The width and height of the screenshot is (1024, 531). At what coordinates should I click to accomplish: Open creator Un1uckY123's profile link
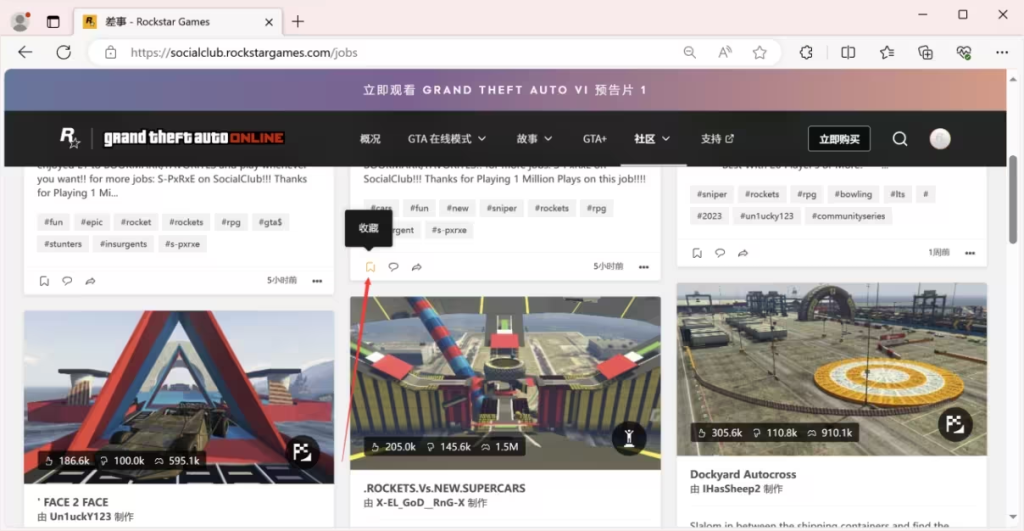point(80,517)
